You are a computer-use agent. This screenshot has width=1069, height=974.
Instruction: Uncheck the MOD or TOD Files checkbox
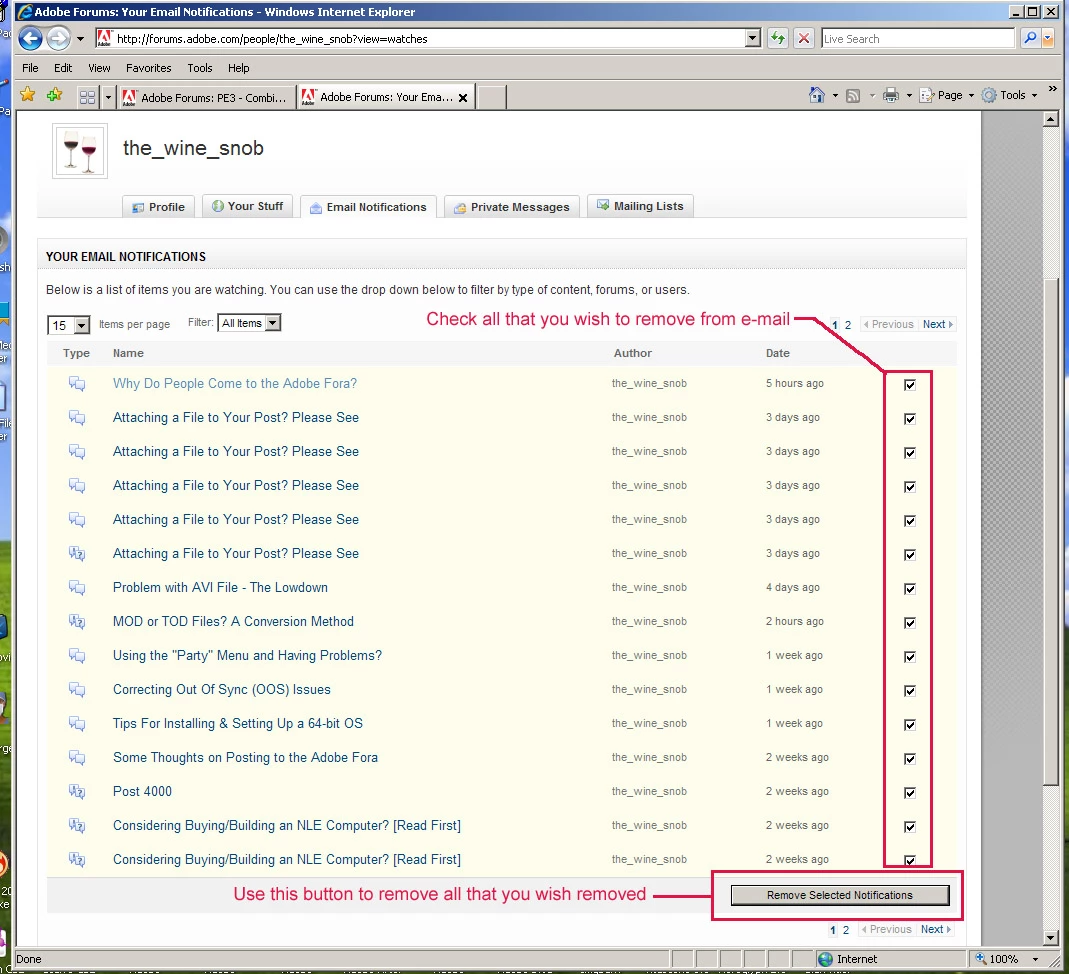(909, 622)
